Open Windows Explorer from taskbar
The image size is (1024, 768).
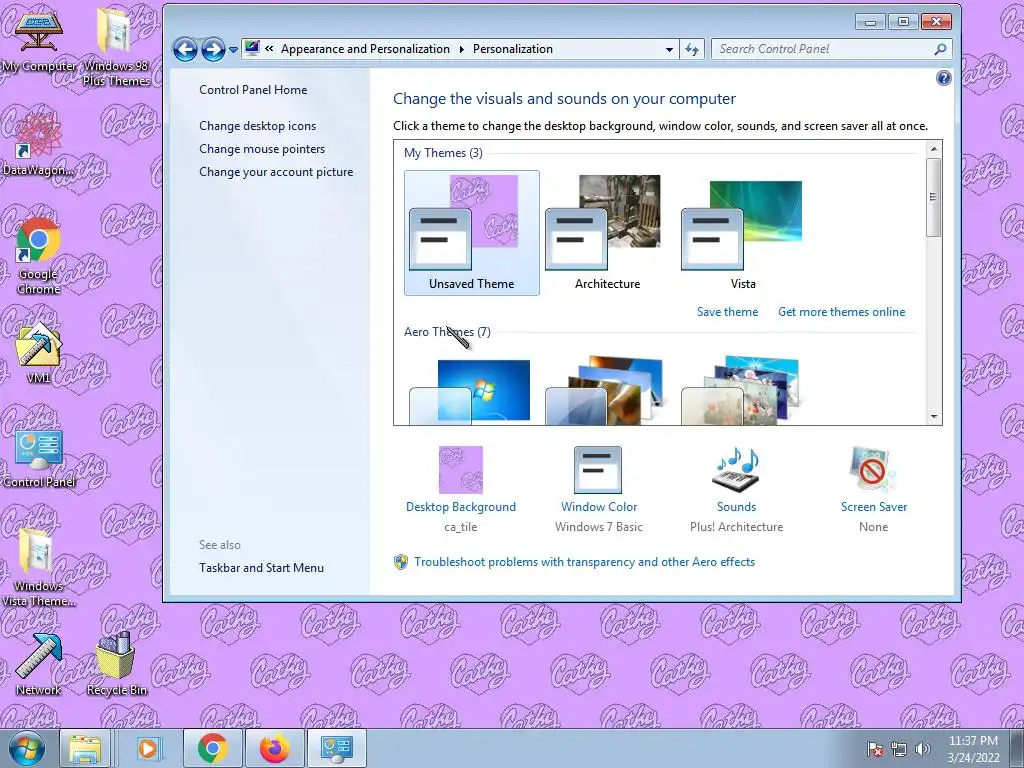click(86, 748)
